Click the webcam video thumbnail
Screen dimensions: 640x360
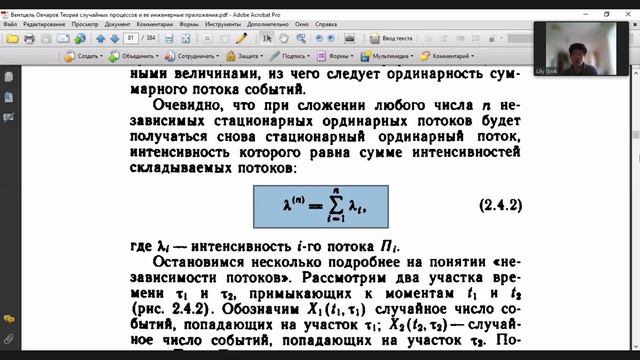pos(581,49)
